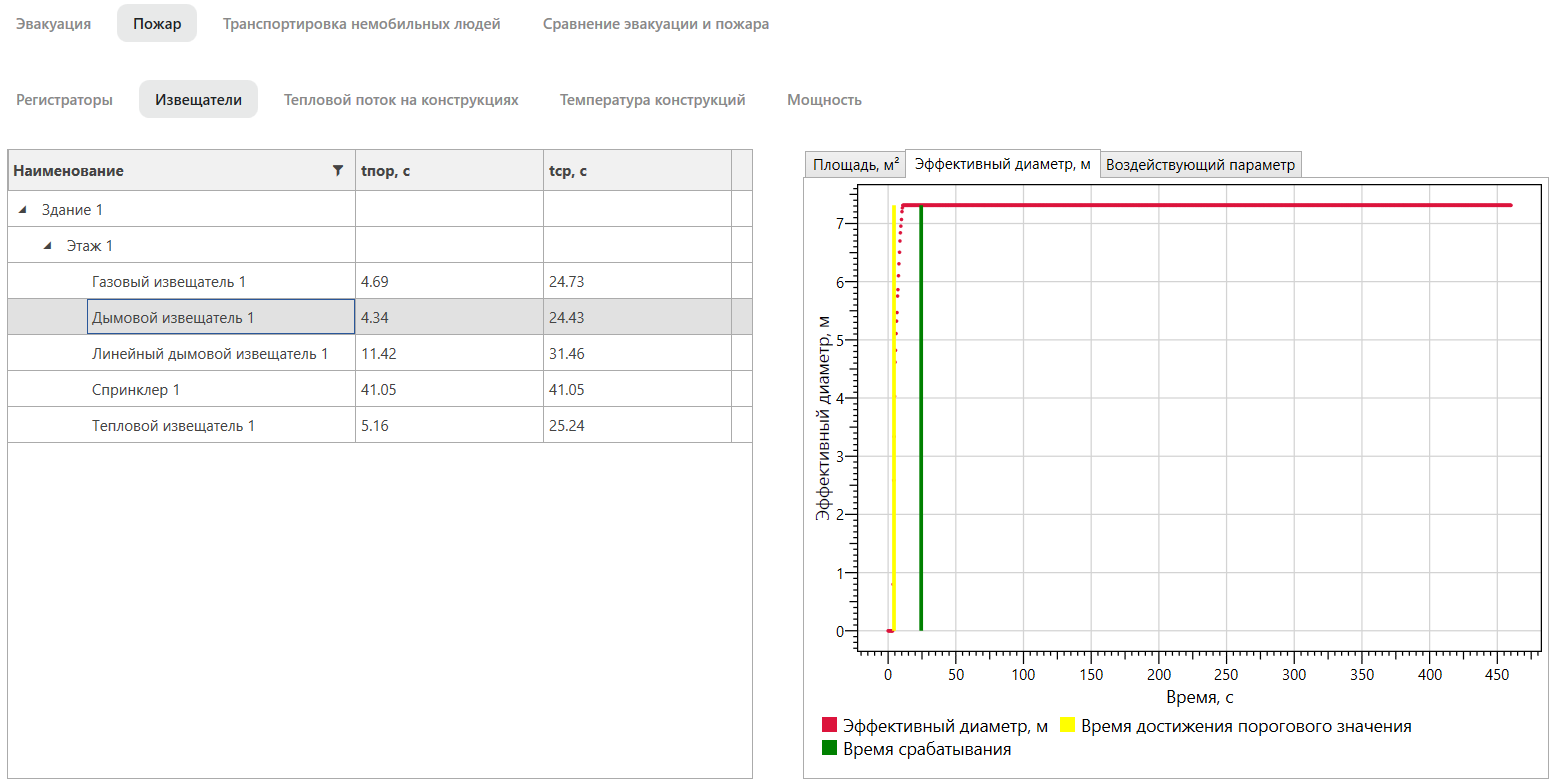1553x783 pixels.
Task: Click the tср value 31.46 cell
Action: (x=637, y=354)
